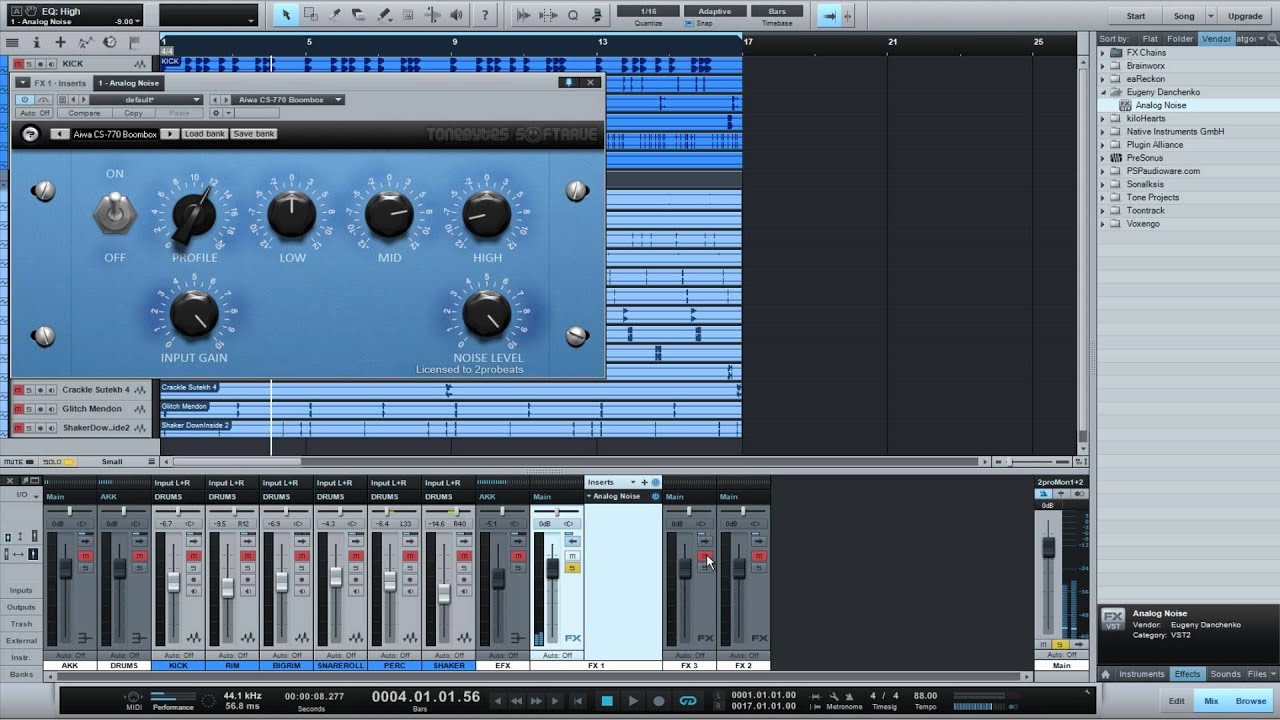Open plugin window menu arrow
Image resolution: width=1280 pixels, height=720 pixels.
coord(23,83)
